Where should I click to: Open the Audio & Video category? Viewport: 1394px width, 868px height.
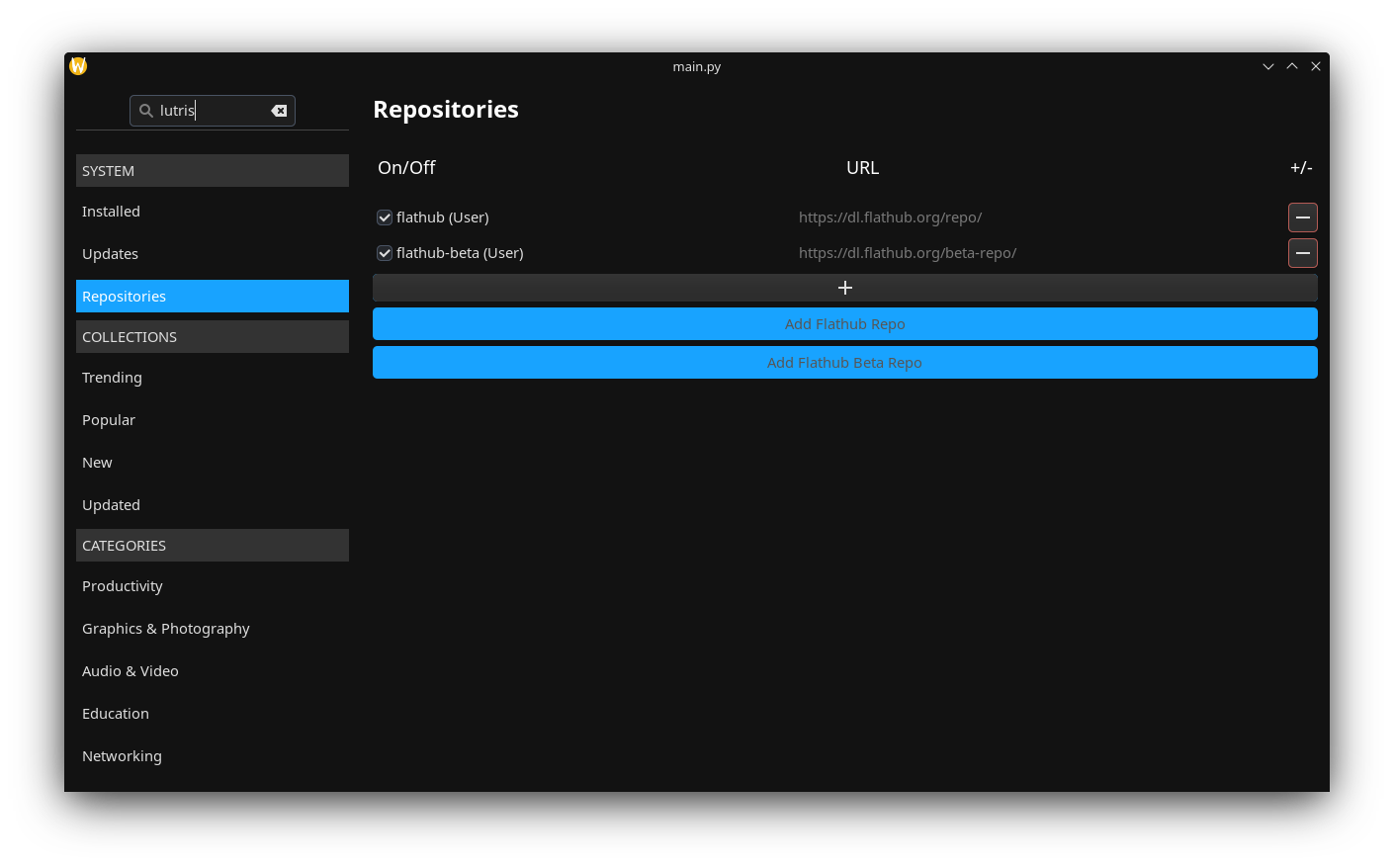[x=130, y=671]
